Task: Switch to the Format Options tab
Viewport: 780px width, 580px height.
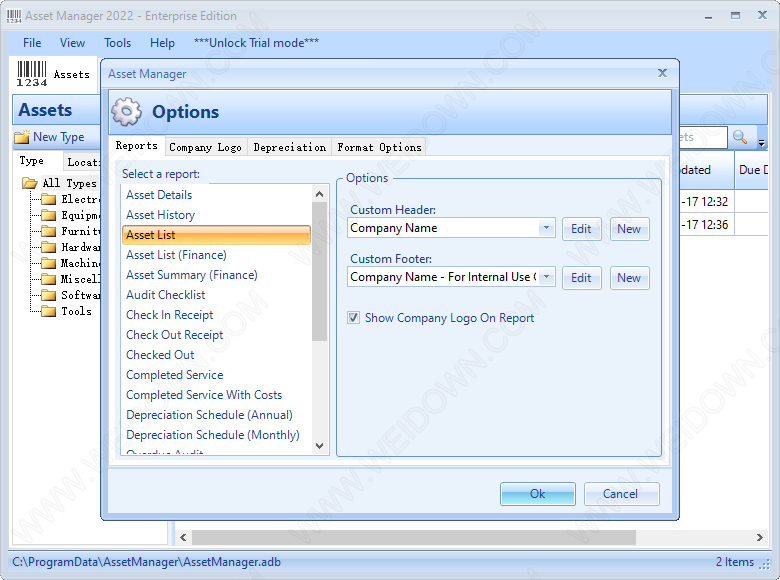Action: [x=379, y=147]
